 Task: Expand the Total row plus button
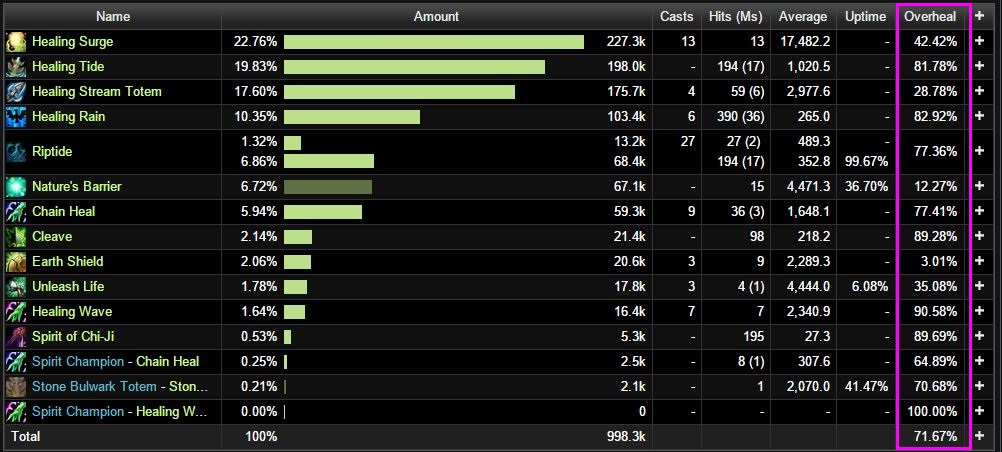click(981, 437)
